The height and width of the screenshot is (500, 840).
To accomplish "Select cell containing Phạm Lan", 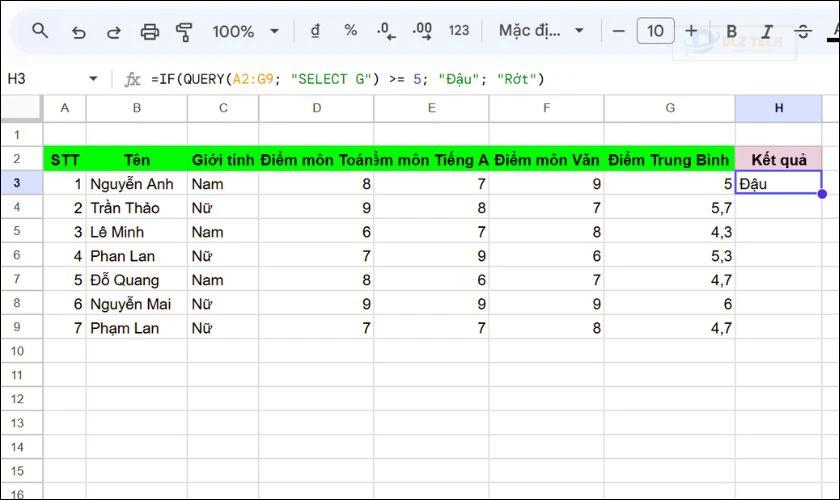I will pos(137,328).
